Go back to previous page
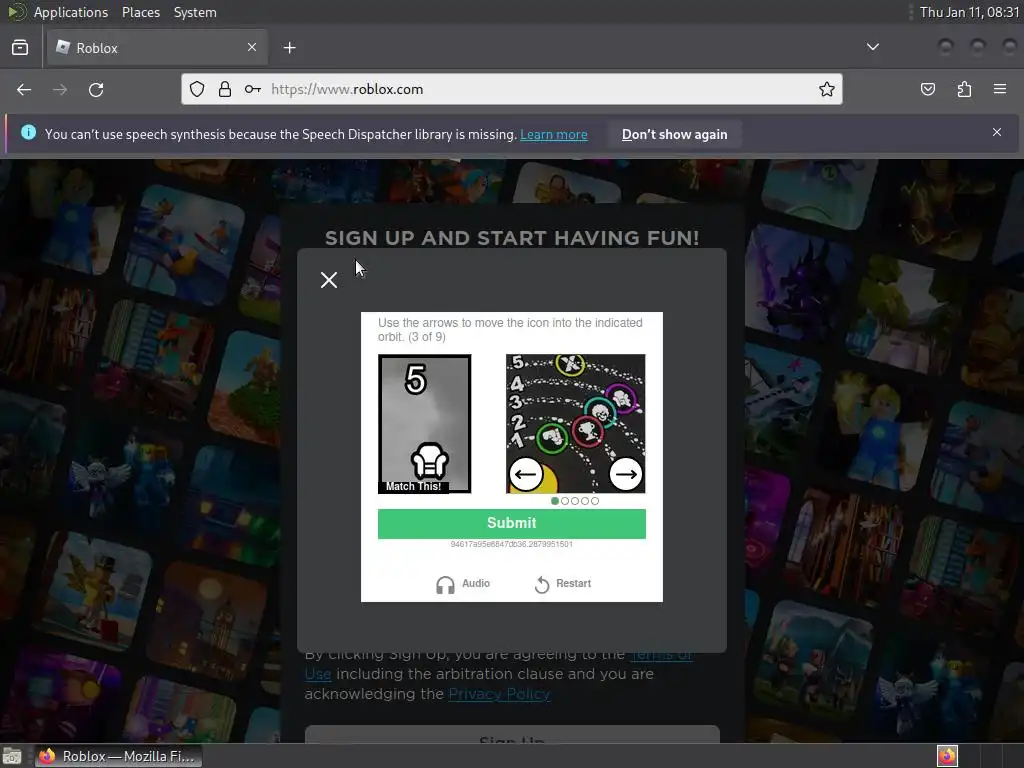Screen dimensions: 1024x768 [x=24, y=89]
